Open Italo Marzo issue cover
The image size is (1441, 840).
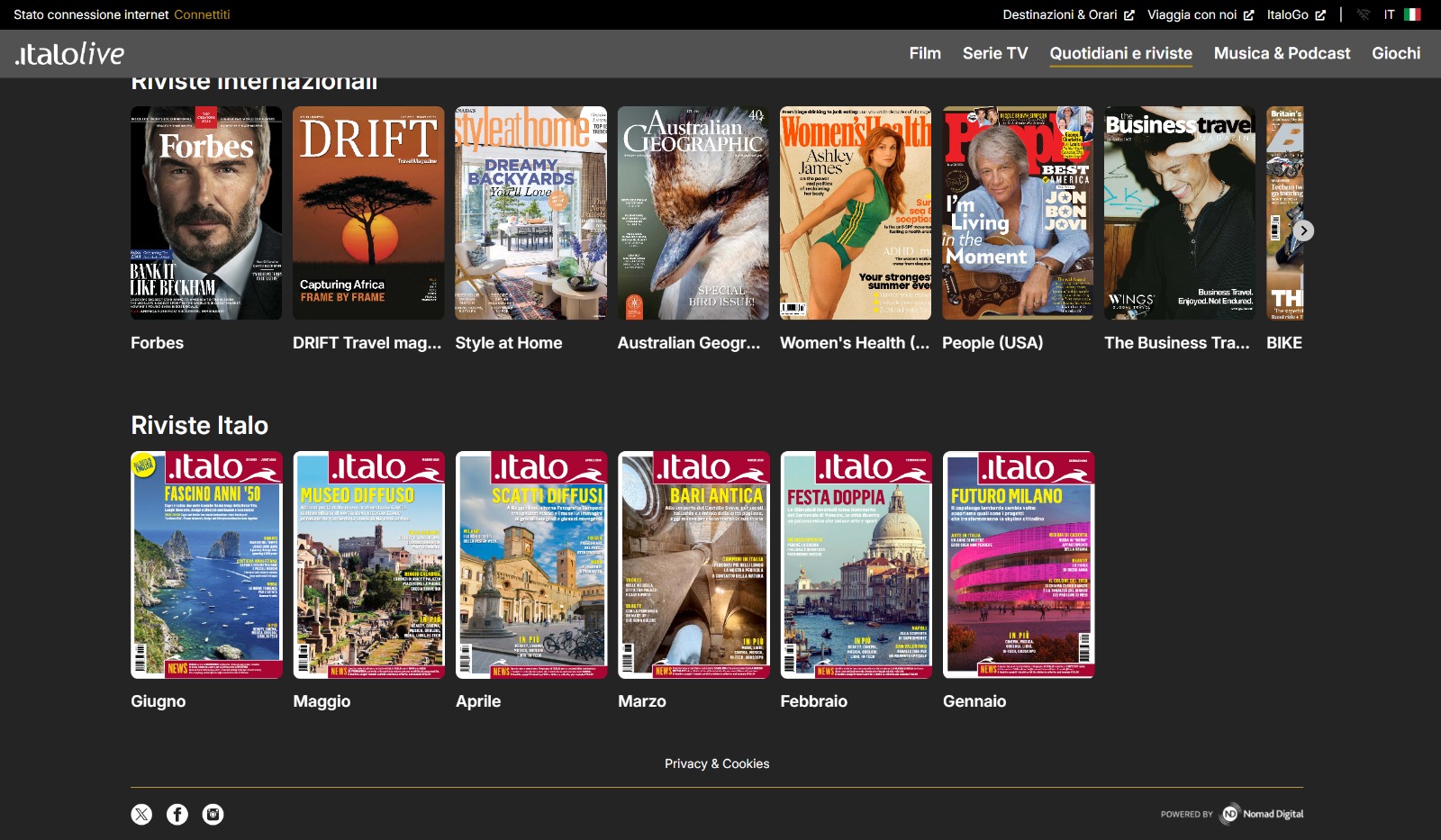(693, 565)
